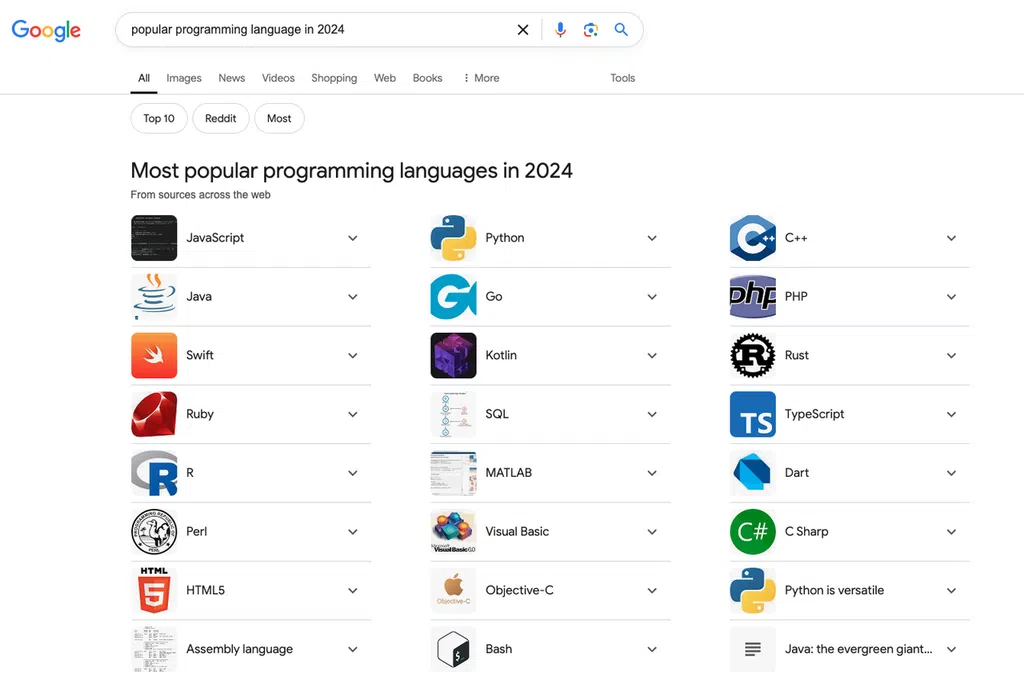
Task: Click the Rust gear logo
Action: click(752, 355)
